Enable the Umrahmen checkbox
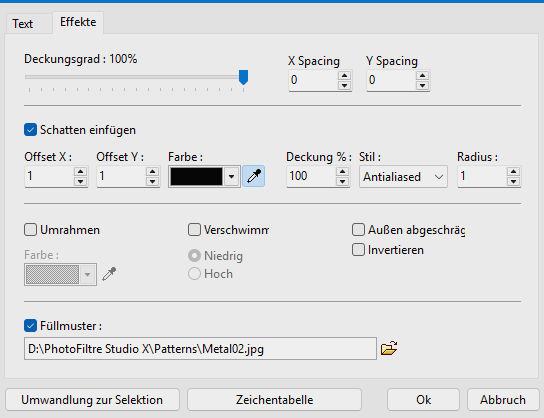 [x=31, y=230]
